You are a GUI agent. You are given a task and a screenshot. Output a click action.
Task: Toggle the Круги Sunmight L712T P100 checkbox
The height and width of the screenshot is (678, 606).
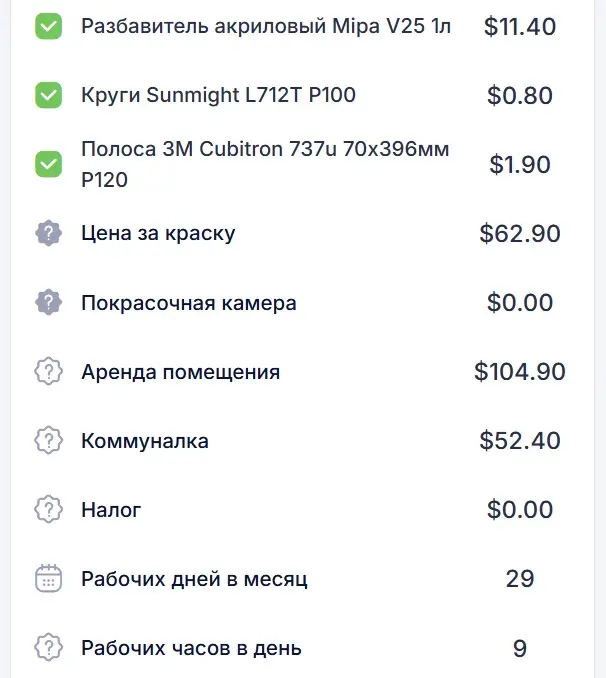[x=49, y=96]
